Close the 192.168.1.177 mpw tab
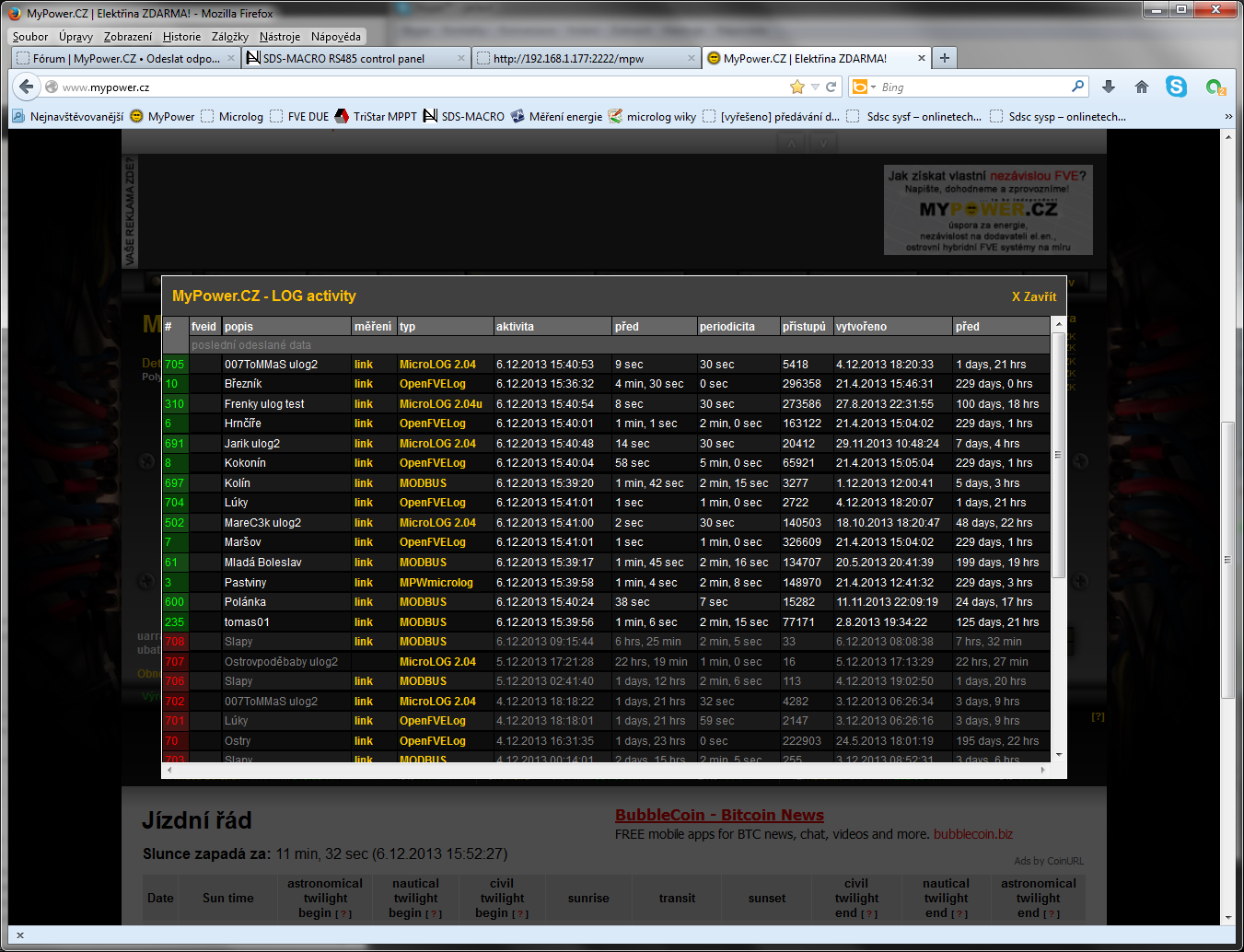 point(692,58)
